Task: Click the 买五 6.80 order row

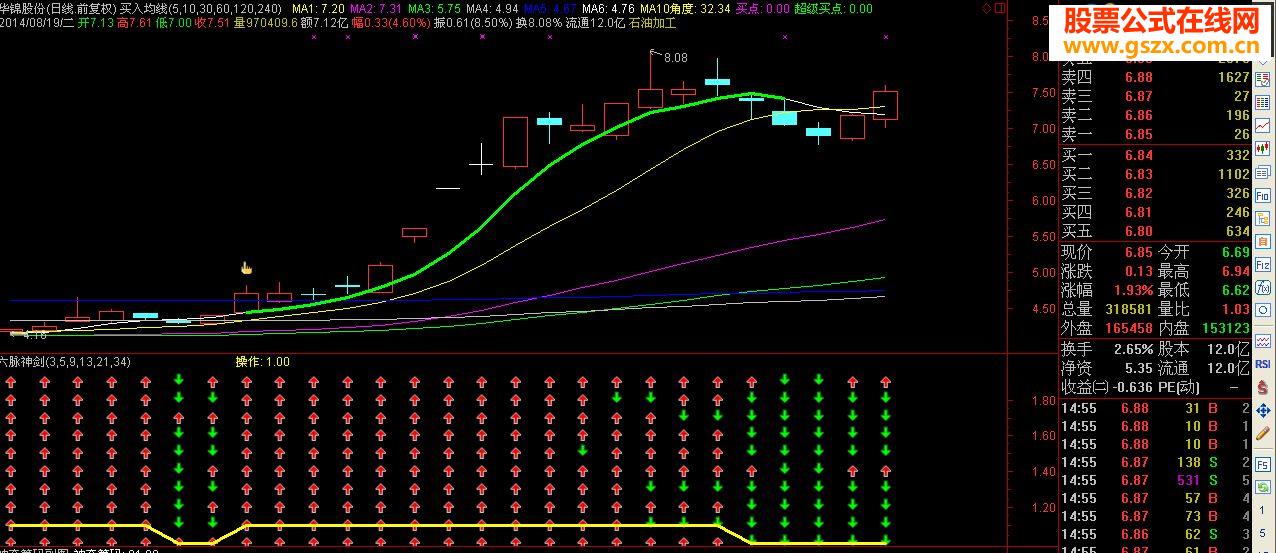Action: (1155, 231)
